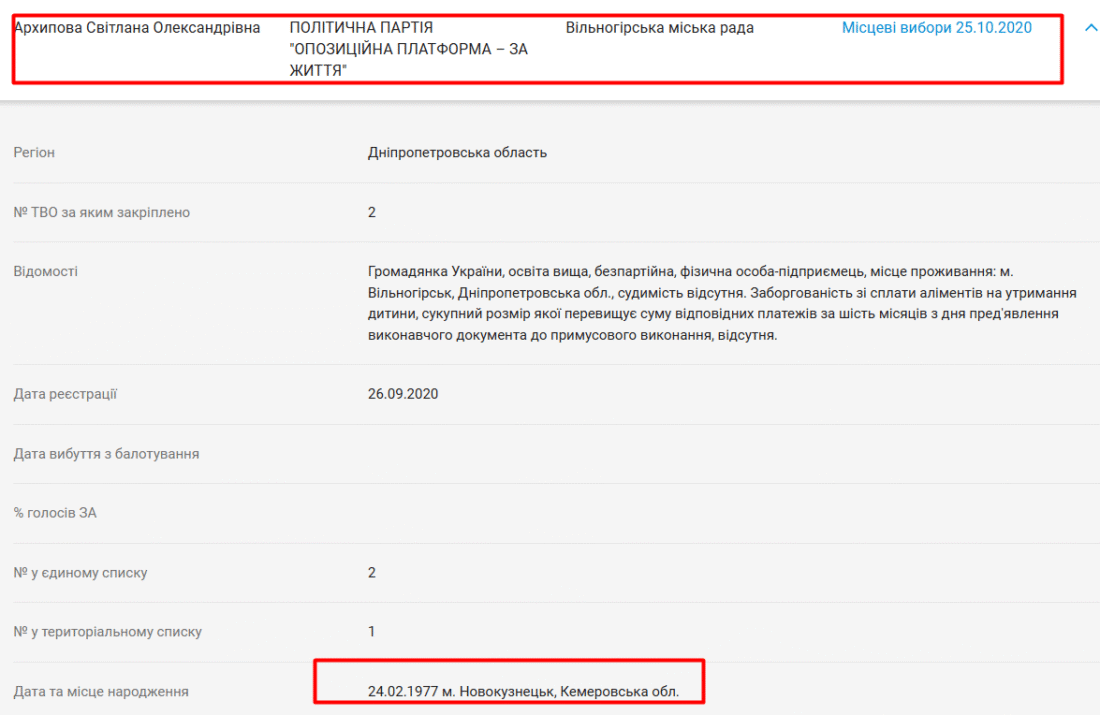The height and width of the screenshot is (715, 1100).
Task: Click the Вільногірська міська рада text
Action: coord(659,28)
